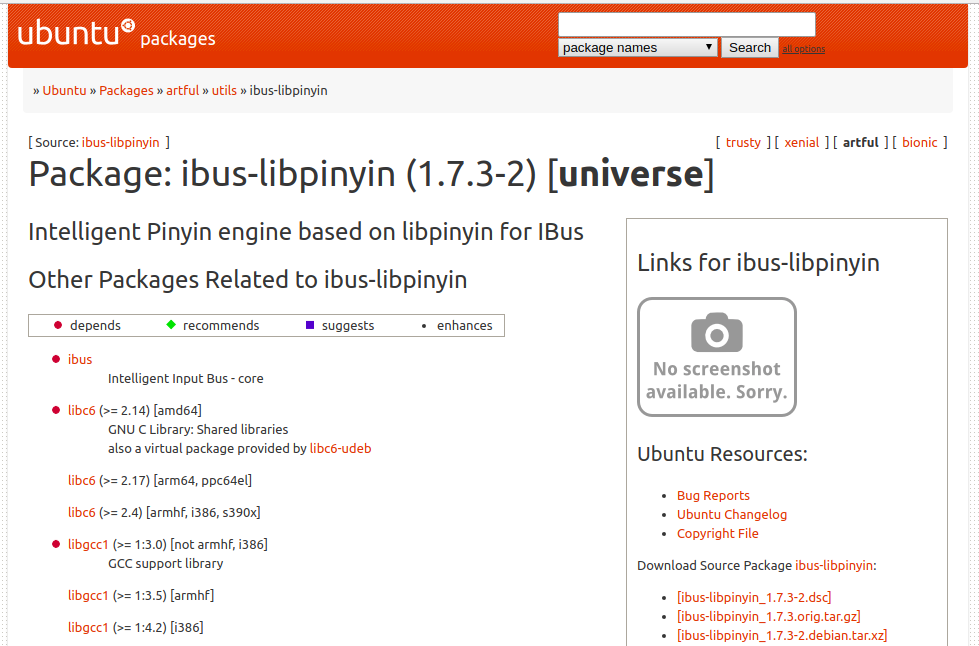Screen dimensions: 979x646
Task: Click the Ubuntu logo in header
Action: click(x=76, y=33)
